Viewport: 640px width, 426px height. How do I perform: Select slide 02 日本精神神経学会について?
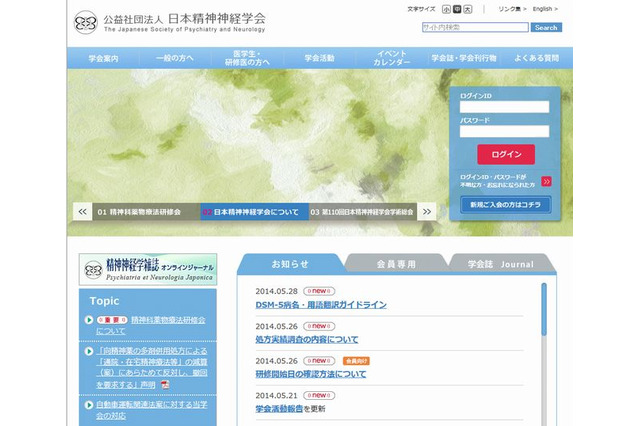[254, 212]
